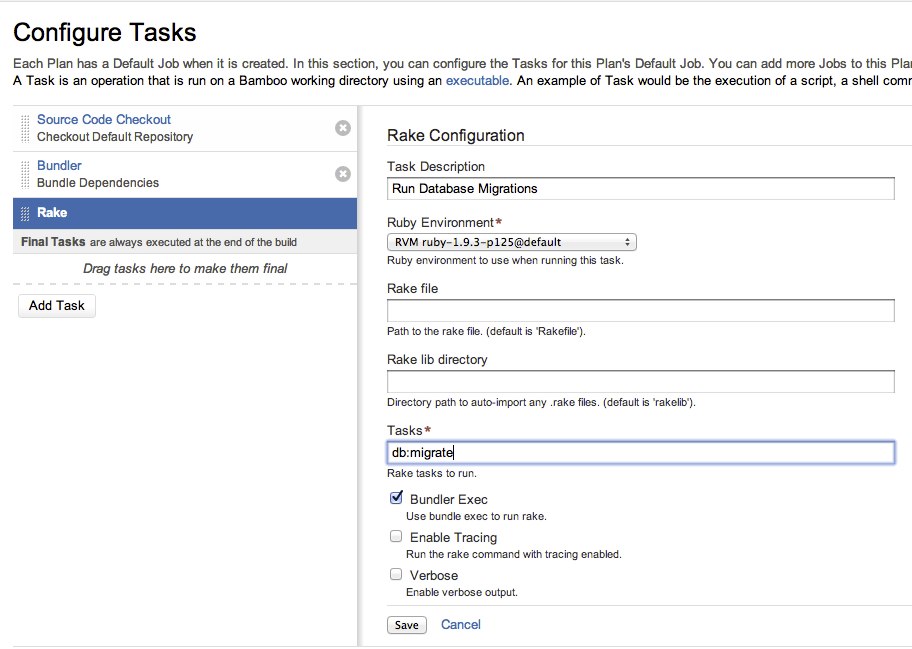Click 'Checkout Default Repository' description text
This screenshot has width=912, height=649.
[x=115, y=137]
